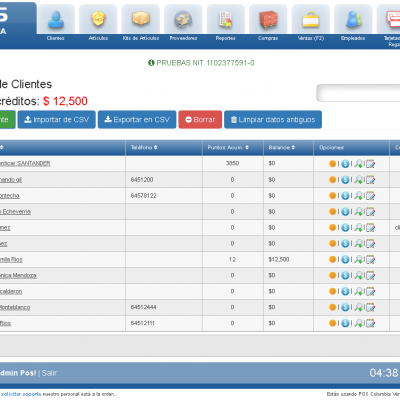Click the Exportar en CSV button
This screenshot has width=400, height=400.
[137, 119]
